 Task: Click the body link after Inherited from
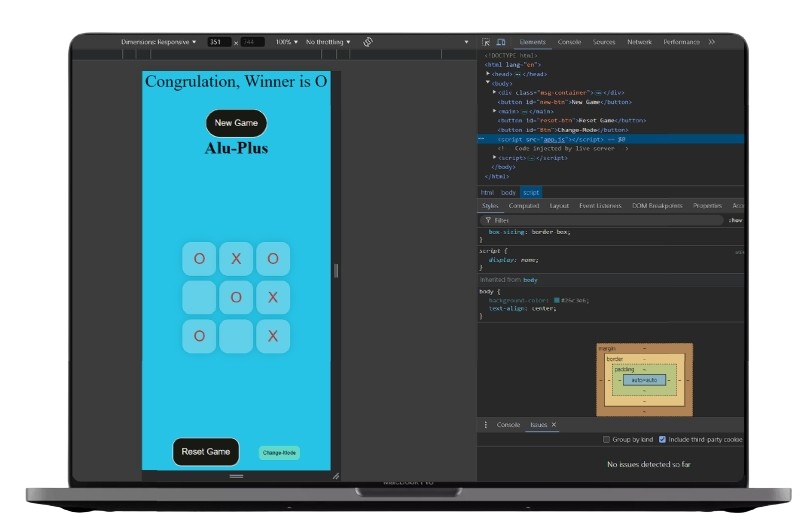pyautogui.click(x=530, y=280)
